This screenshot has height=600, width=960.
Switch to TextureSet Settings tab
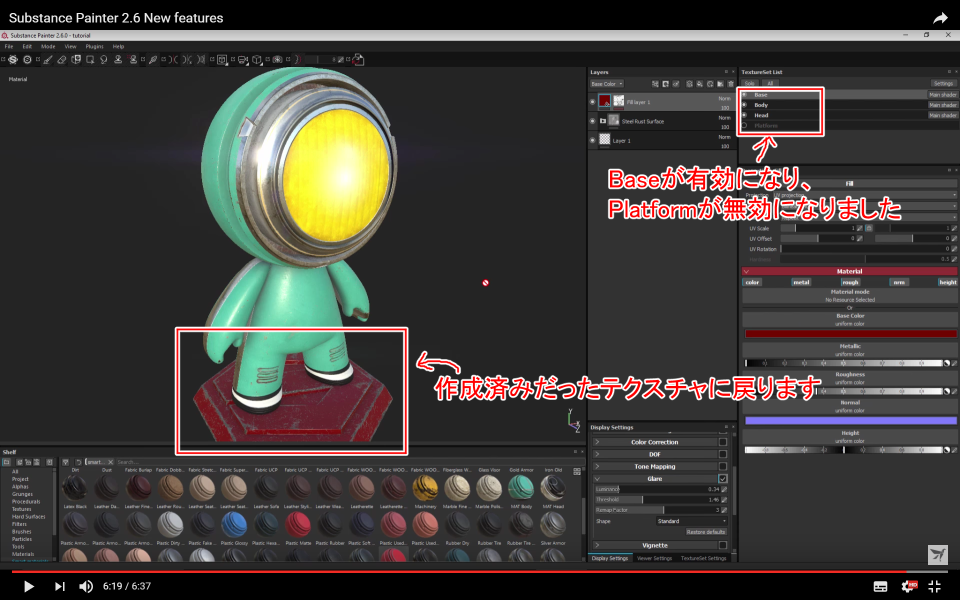703,558
